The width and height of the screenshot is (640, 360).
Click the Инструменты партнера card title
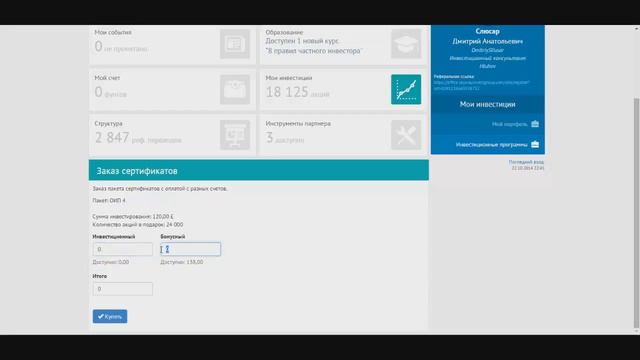tap(298, 123)
